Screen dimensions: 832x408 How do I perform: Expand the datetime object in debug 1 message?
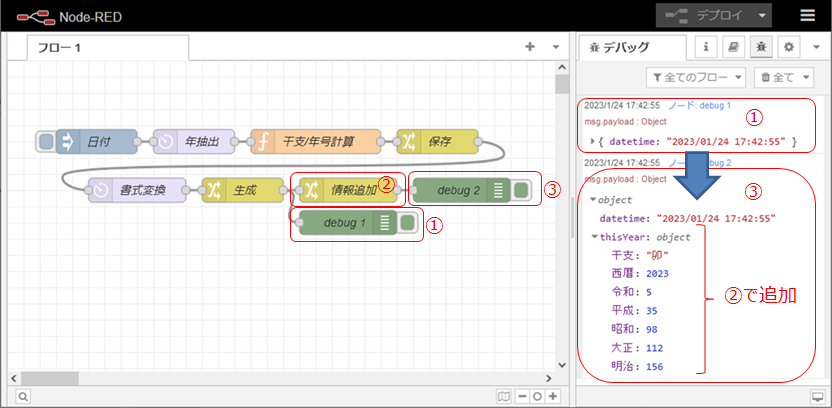click(595, 142)
